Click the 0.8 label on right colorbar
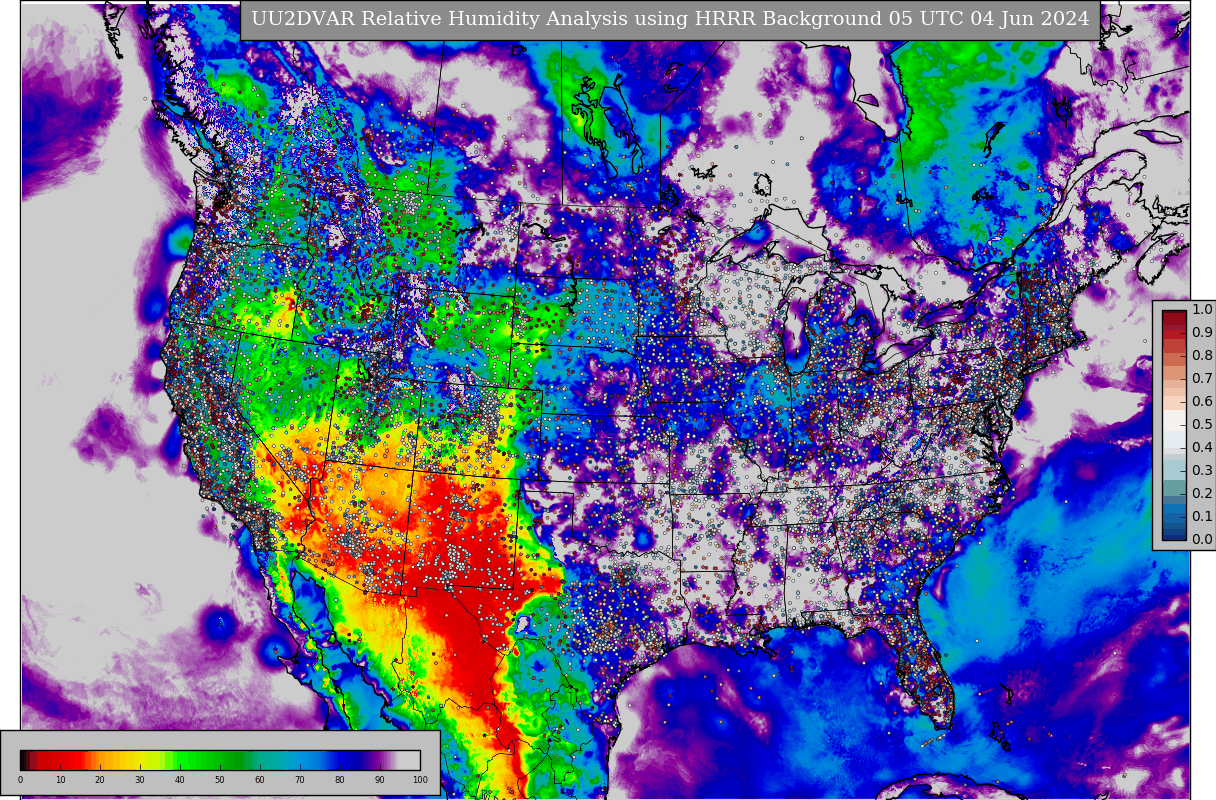The width and height of the screenshot is (1216, 800). coord(1202,356)
